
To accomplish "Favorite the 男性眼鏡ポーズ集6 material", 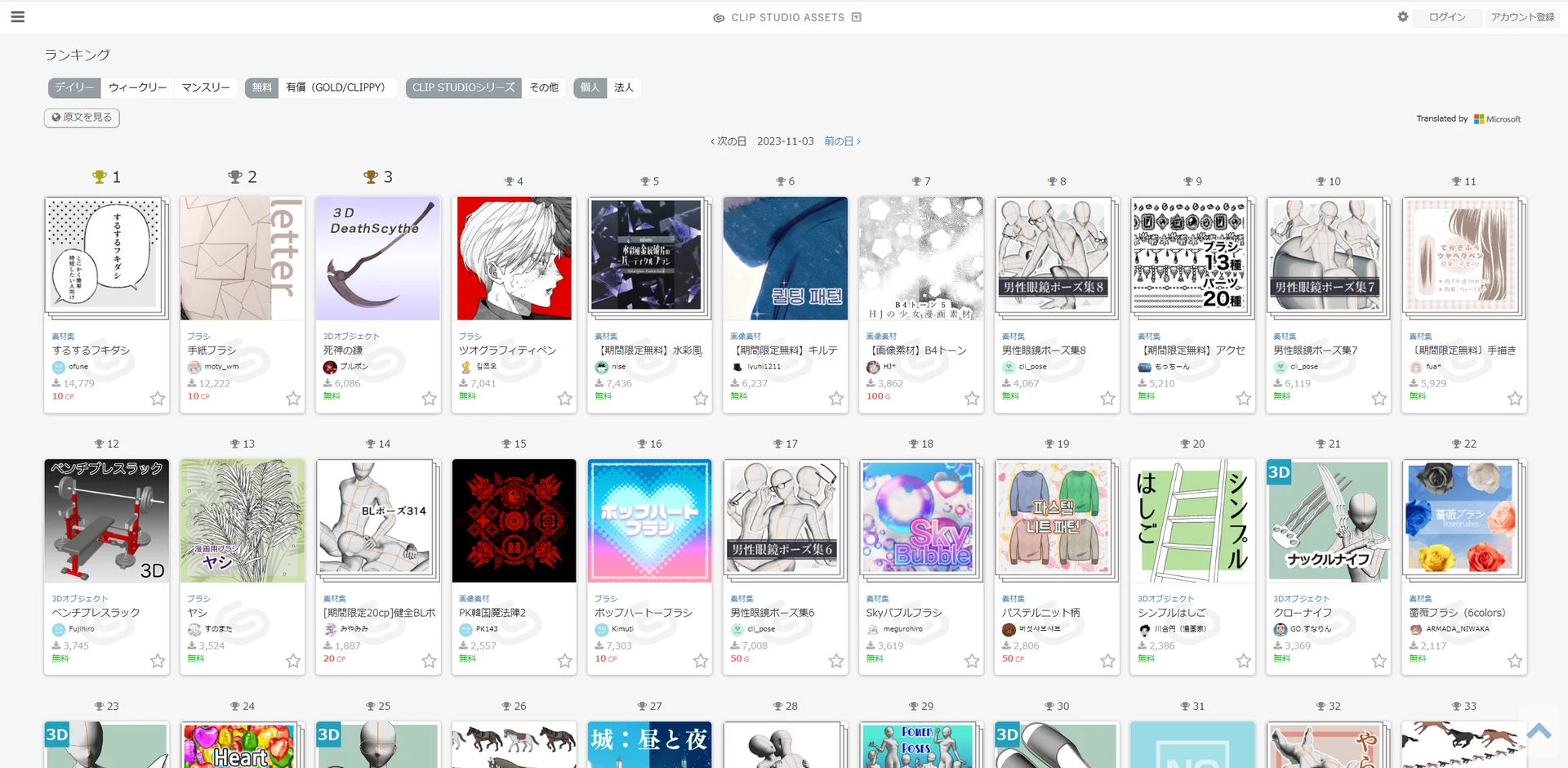I will click(x=836, y=661).
